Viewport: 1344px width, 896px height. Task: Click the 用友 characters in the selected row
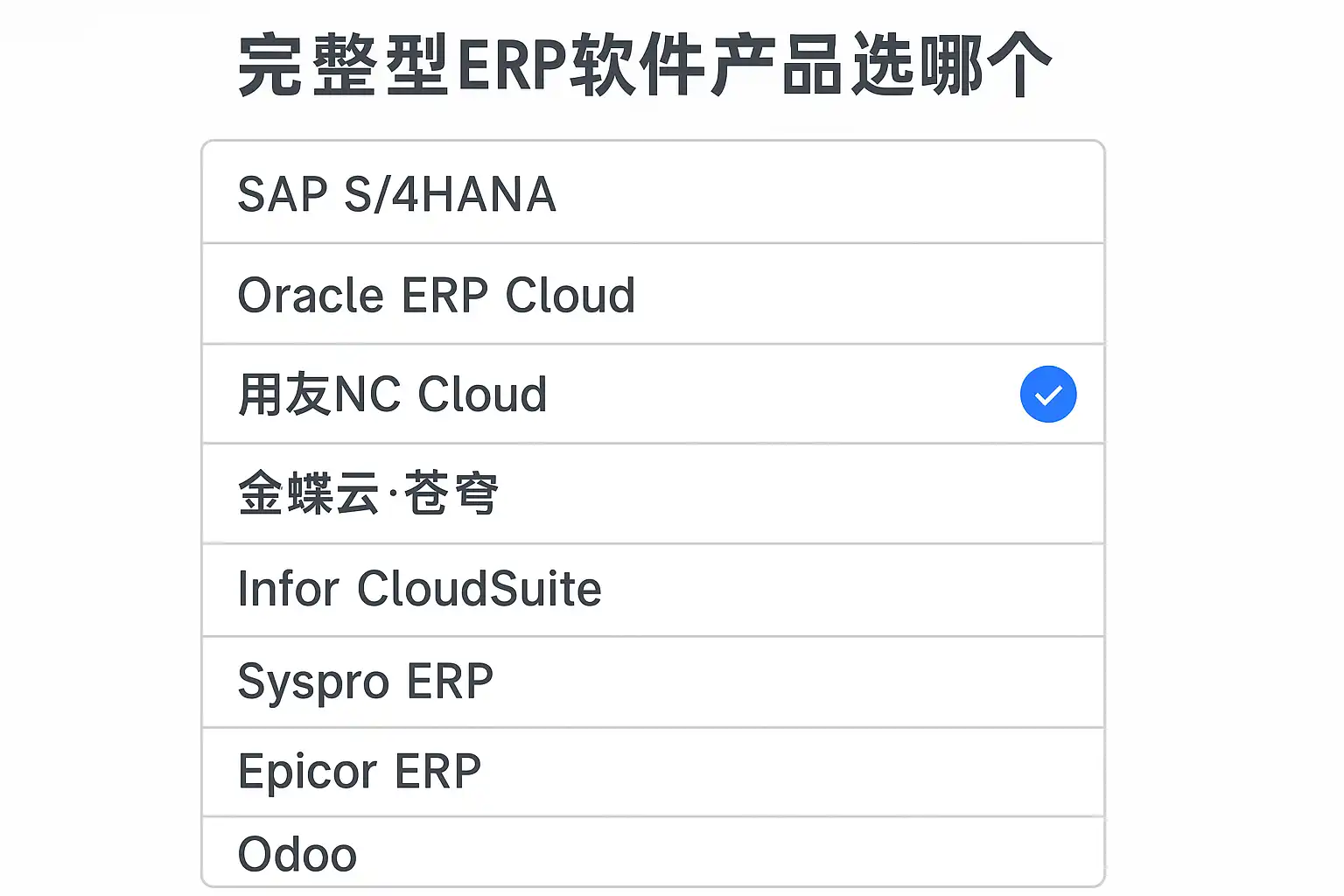(284, 395)
